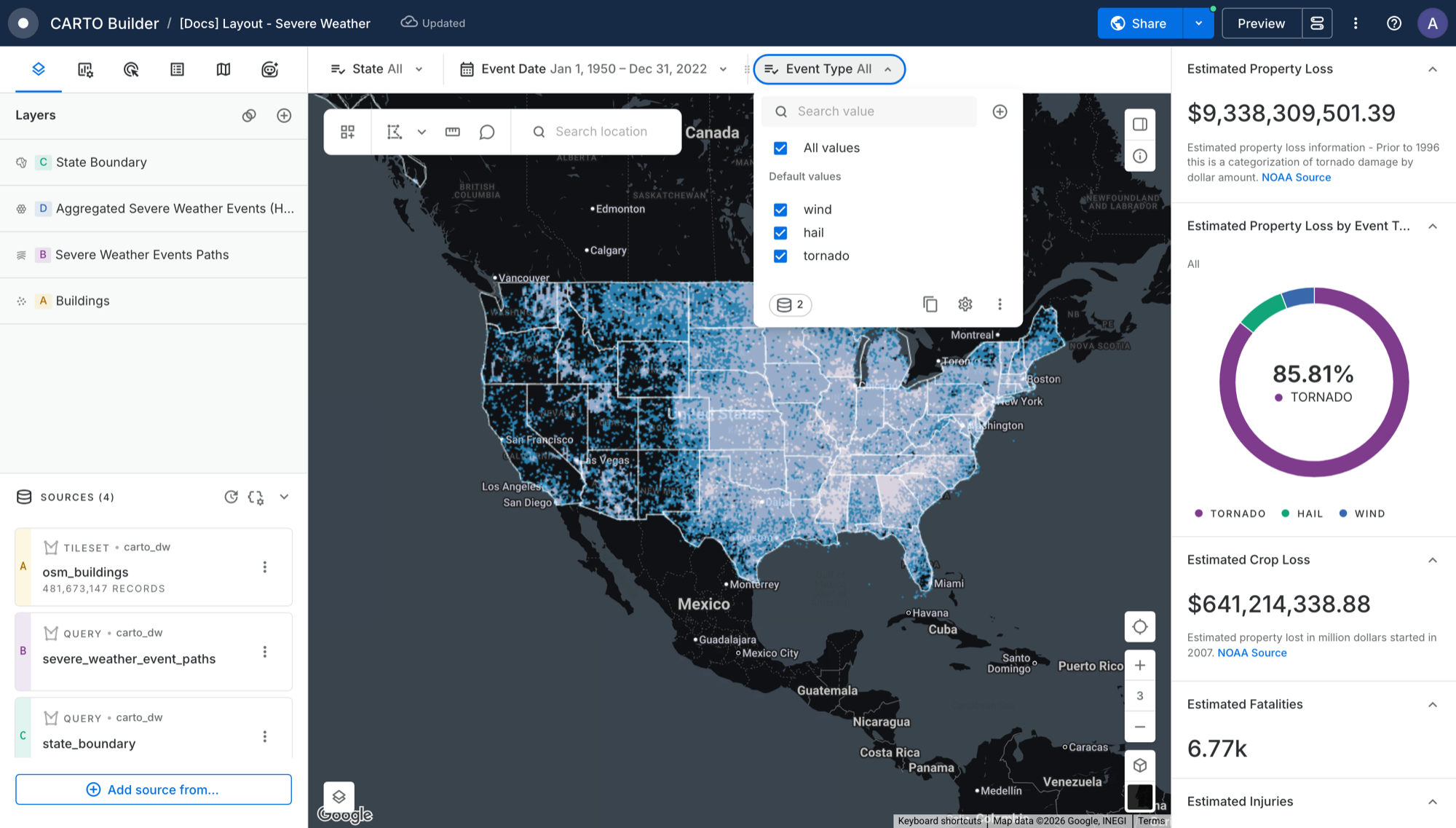Zoom in the map with plus

[1140, 666]
